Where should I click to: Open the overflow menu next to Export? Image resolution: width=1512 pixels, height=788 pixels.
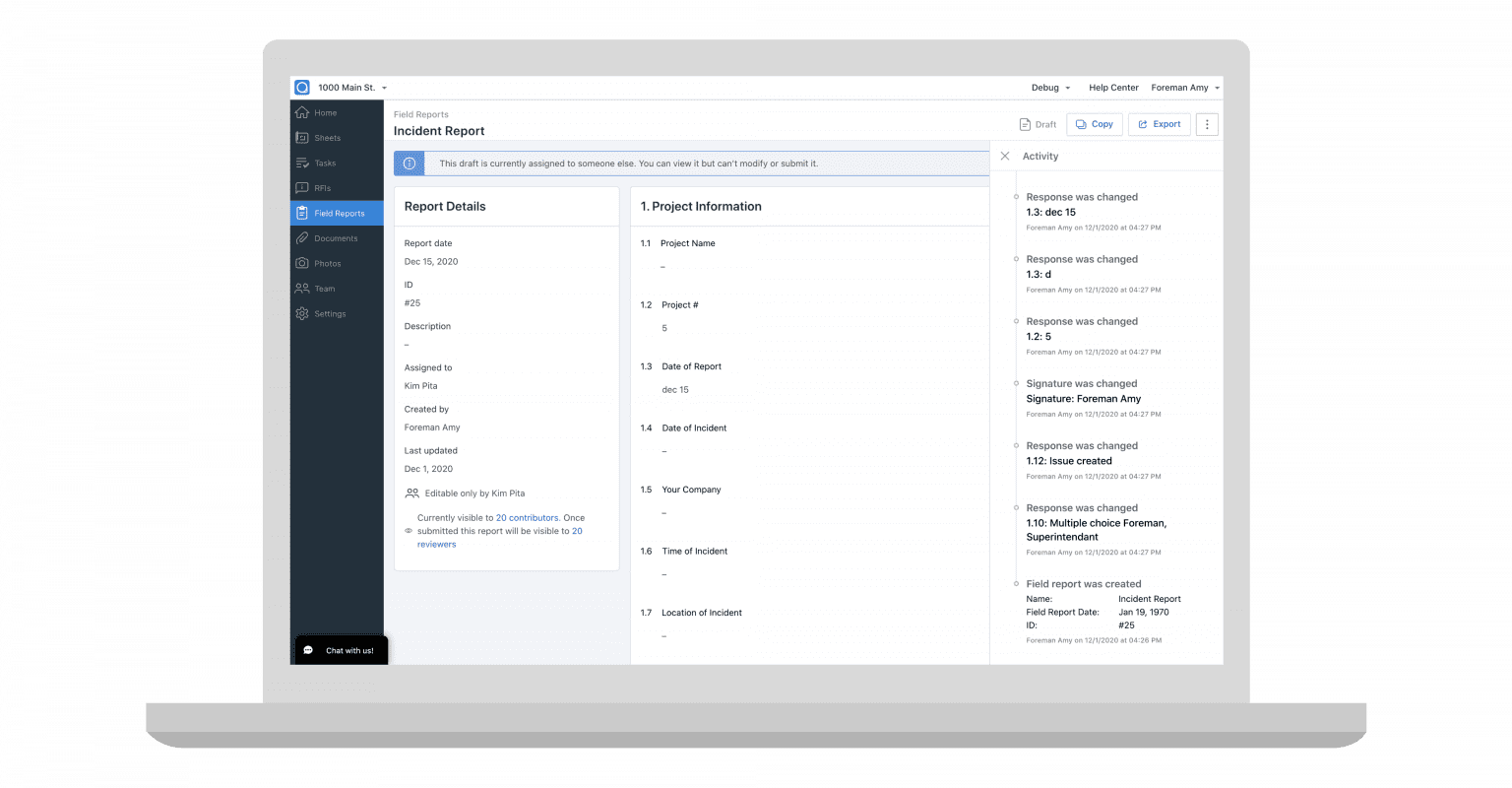coord(1206,124)
